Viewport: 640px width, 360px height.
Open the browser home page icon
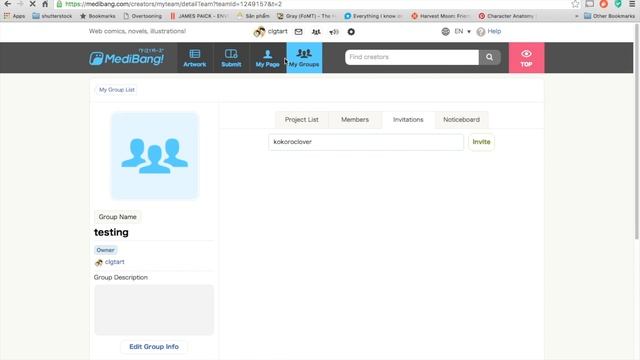[x=45, y=4]
